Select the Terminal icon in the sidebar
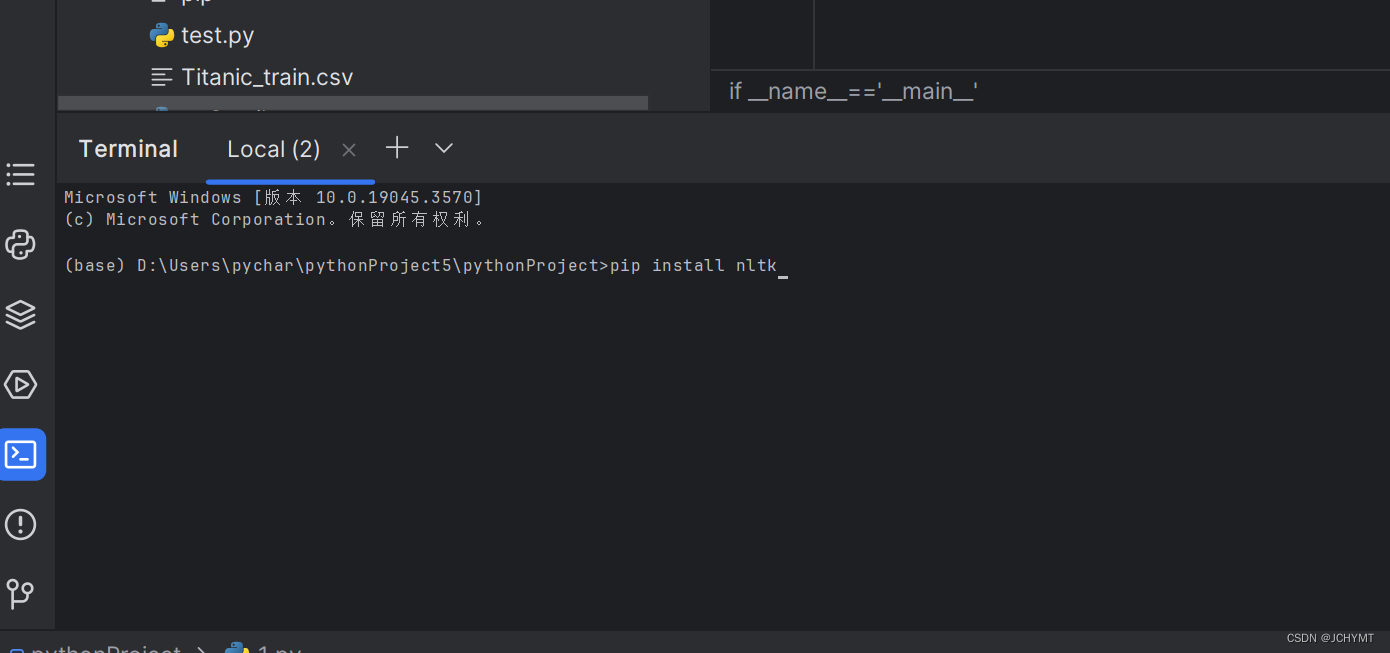Image resolution: width=1390 pixels, height=653 pixels. 20,454
